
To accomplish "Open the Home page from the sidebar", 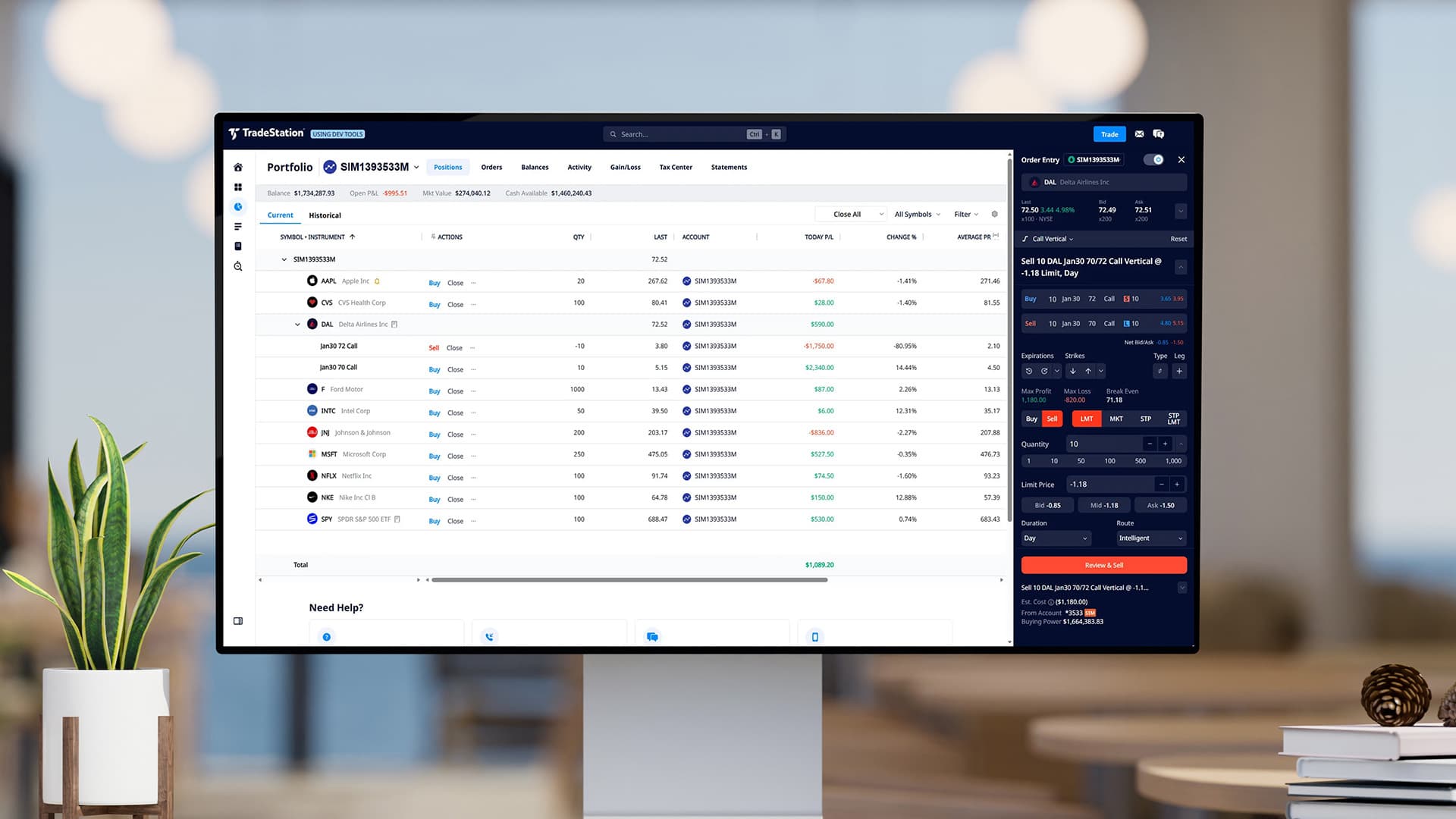I will (x=238, y=168).
